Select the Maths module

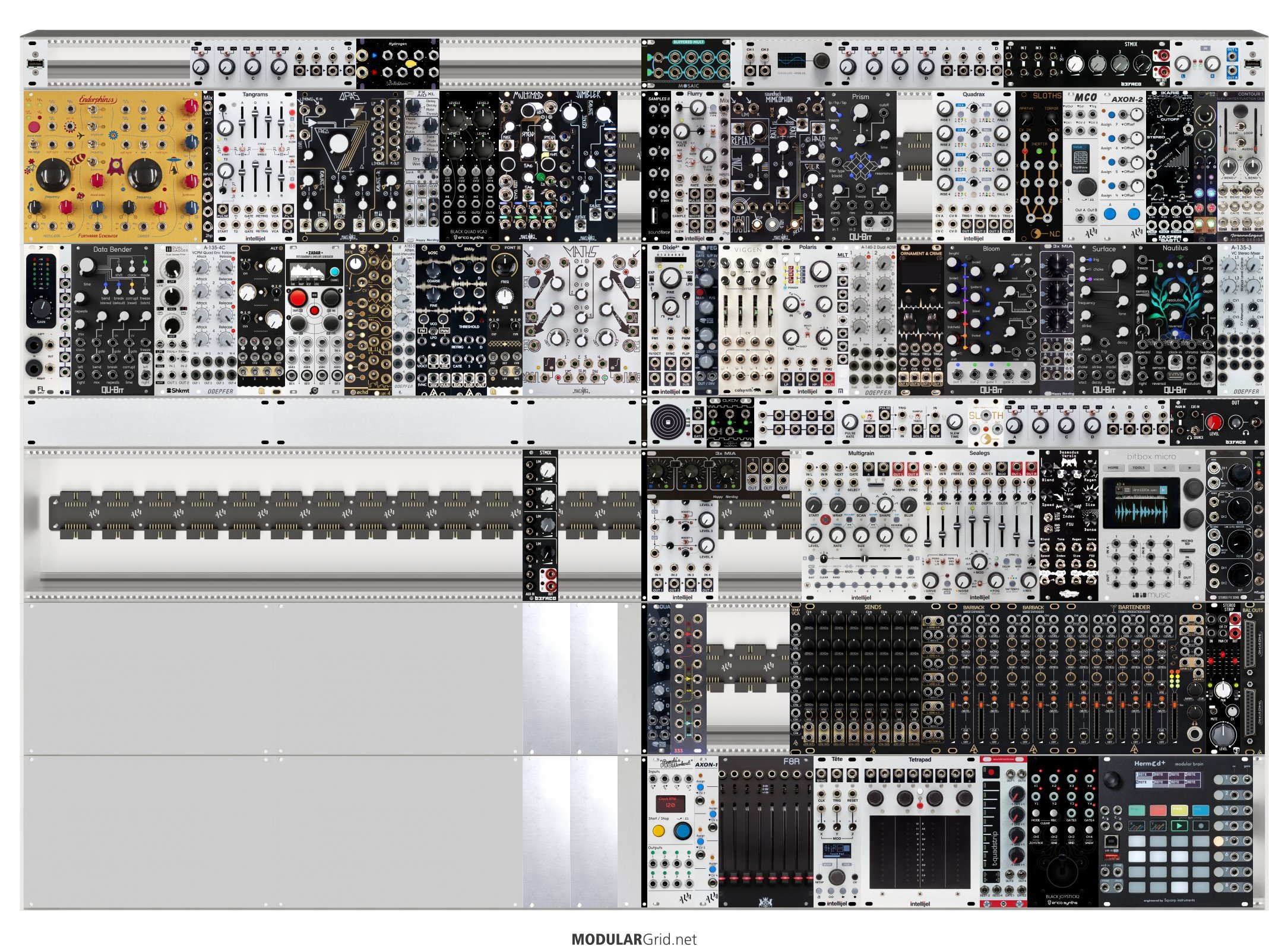point(583,319)
